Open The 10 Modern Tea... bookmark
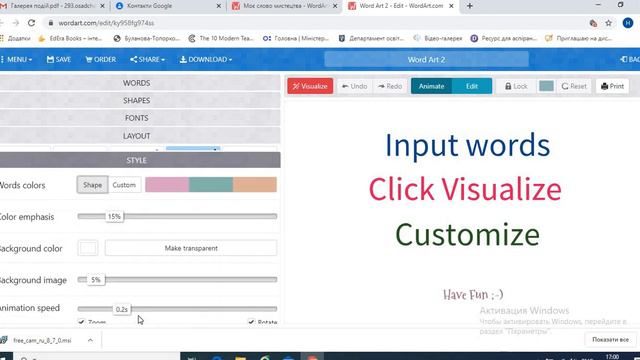640x360 pixels. 222,38
